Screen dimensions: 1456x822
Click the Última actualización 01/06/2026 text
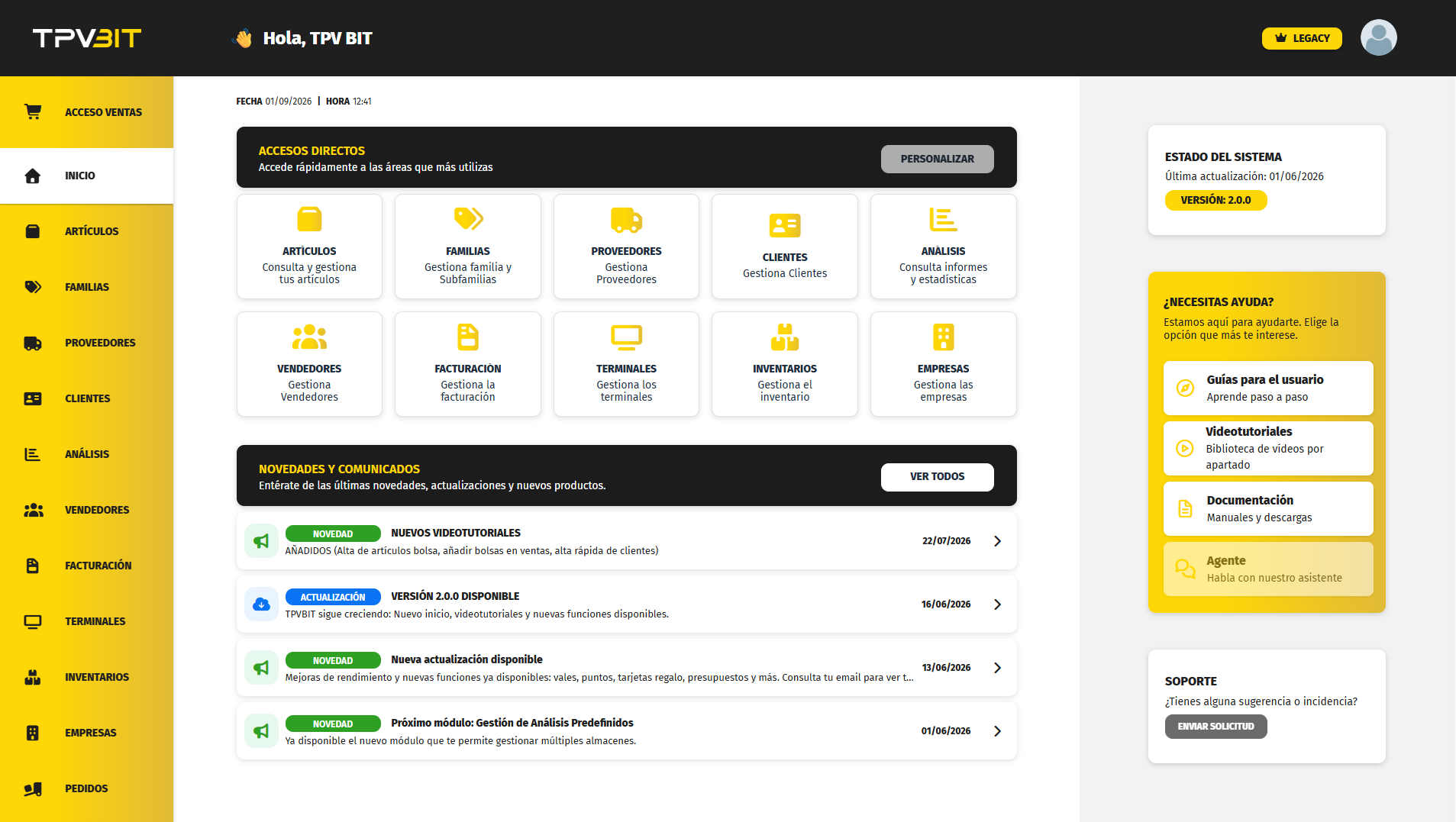[x=1245, y=176]
